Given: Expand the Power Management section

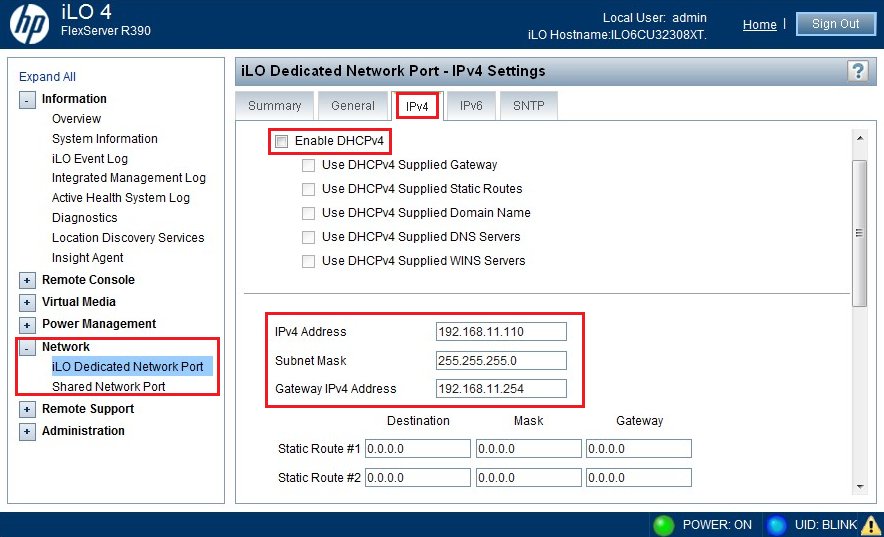Looking at the screenshot, I should click(27, 325).
